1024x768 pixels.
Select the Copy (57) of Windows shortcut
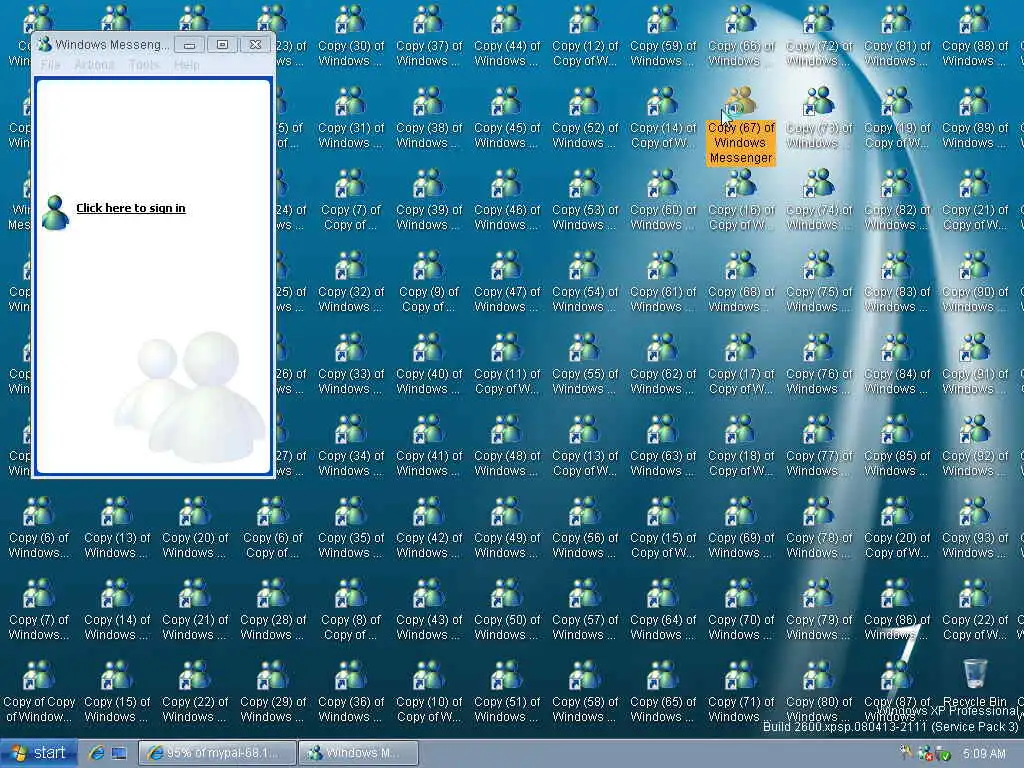point(585,609)
